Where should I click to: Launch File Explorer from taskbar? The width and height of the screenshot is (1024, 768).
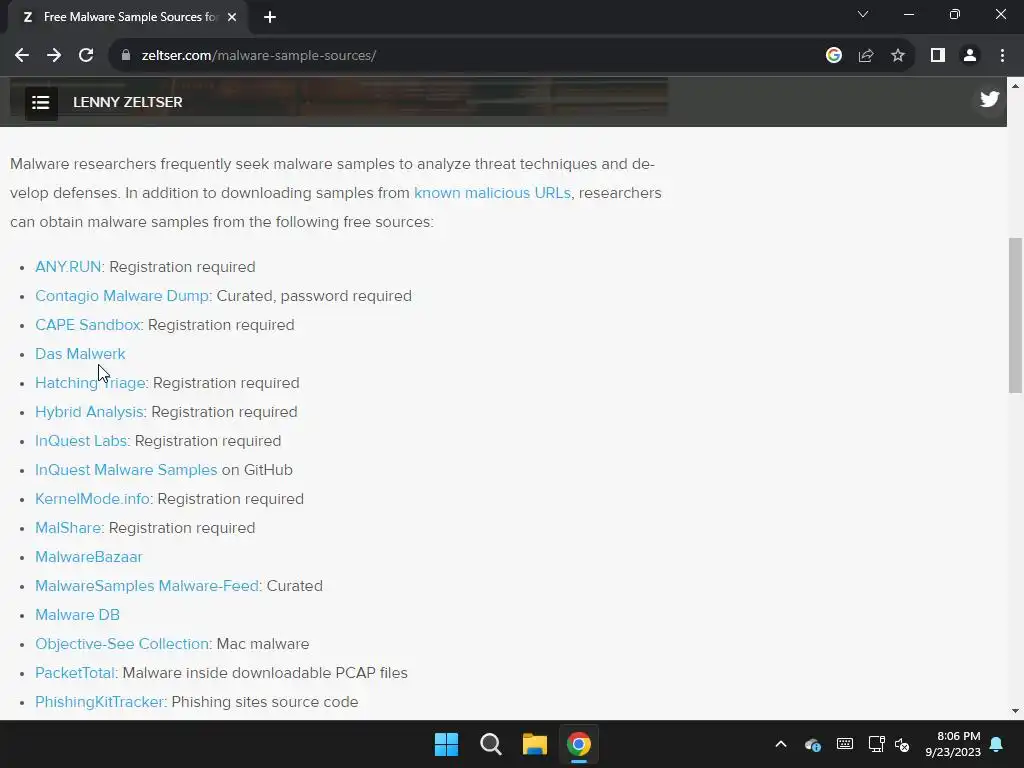[535, 744]
